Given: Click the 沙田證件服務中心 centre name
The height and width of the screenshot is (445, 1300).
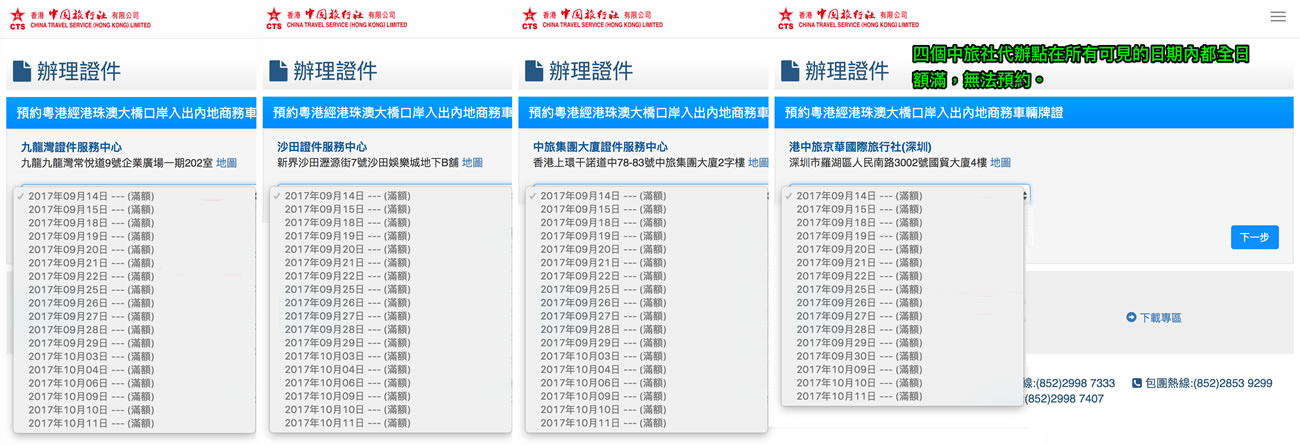Looking at the screenshot, I should coord(322,147).
